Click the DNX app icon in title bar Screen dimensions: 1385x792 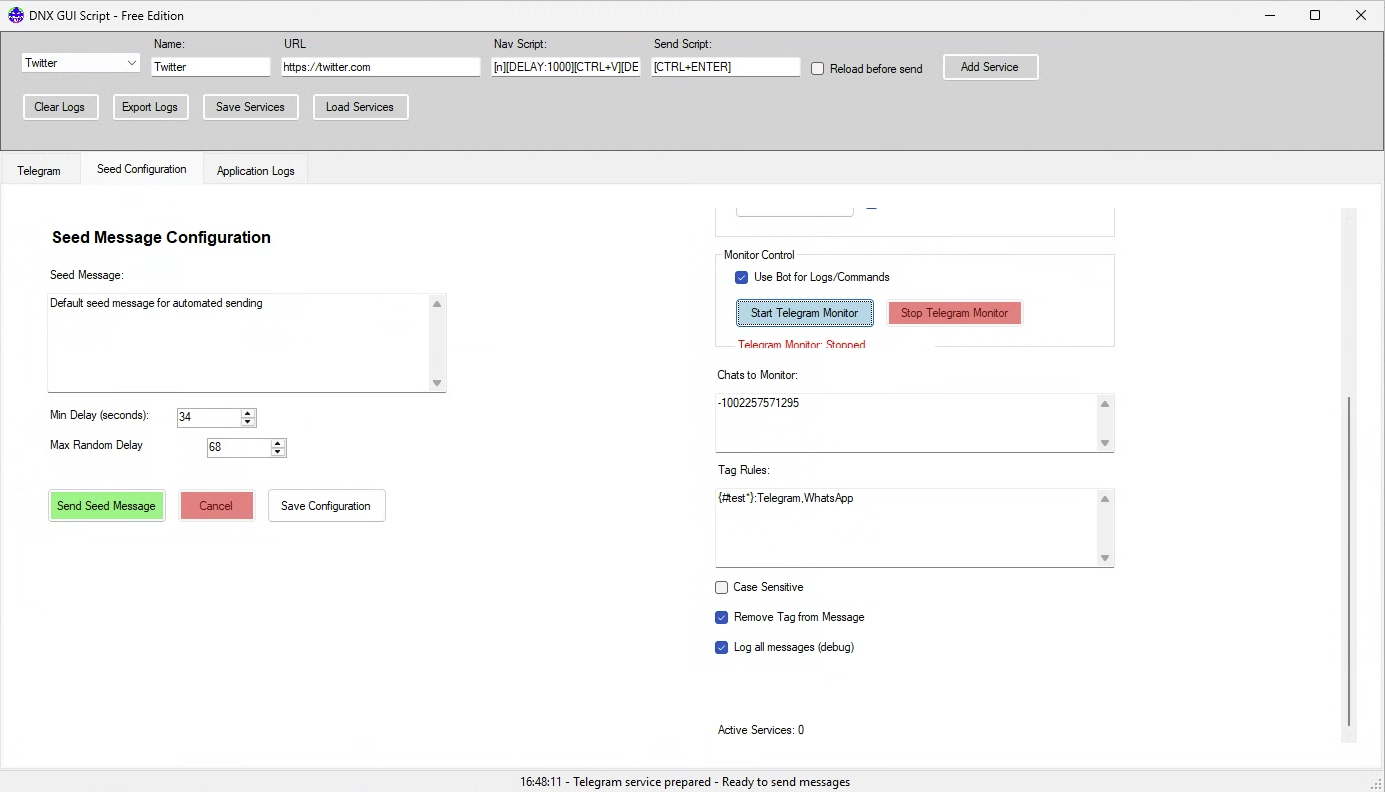[x=16, y=16]
